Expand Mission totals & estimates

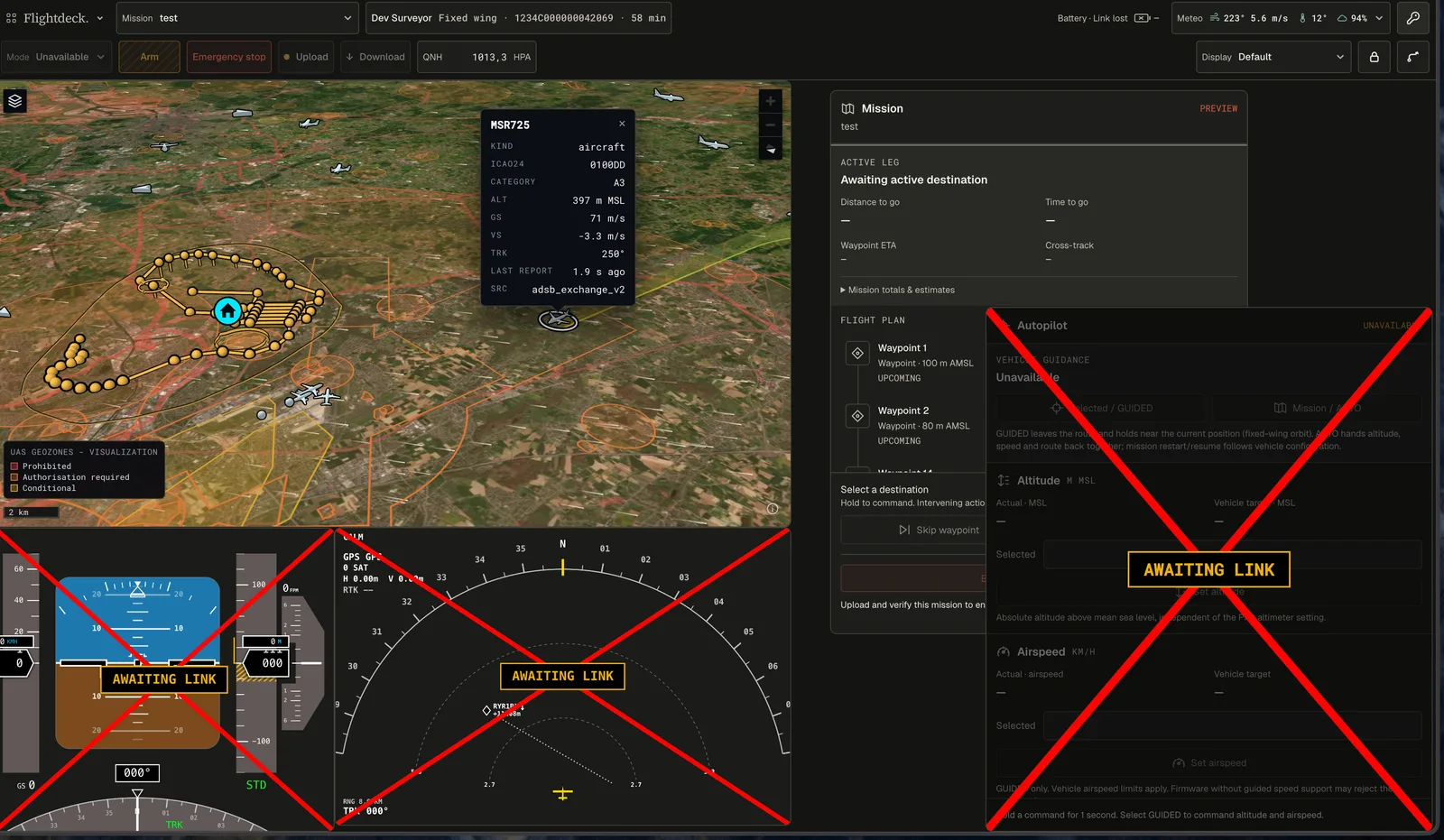point(898,291)
